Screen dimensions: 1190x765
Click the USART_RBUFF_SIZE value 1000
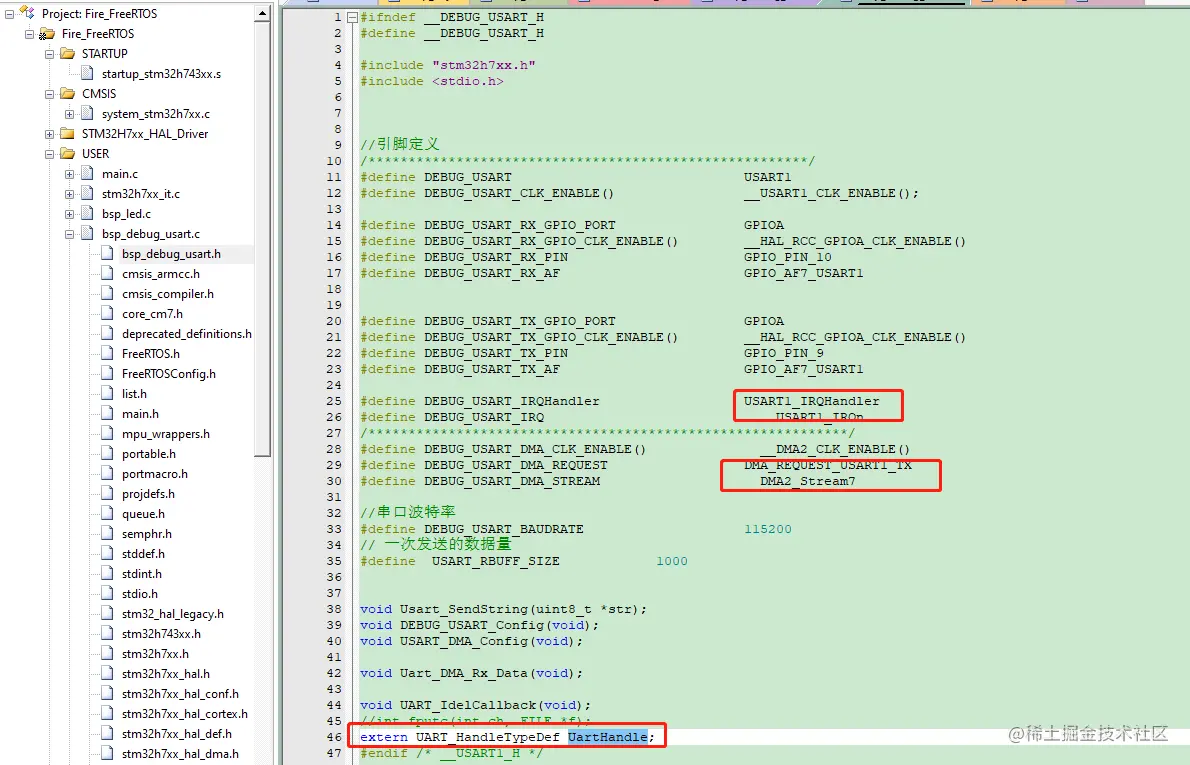tap(672, 561)
